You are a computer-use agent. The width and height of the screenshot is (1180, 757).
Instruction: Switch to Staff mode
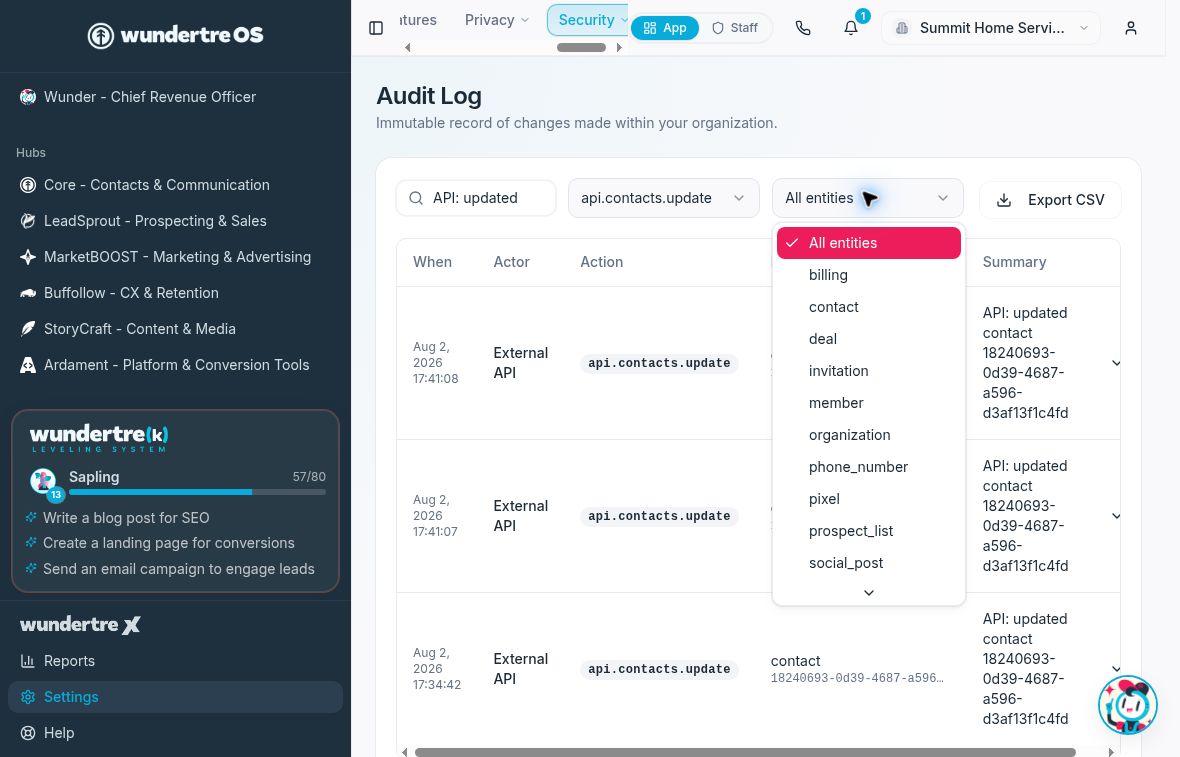(735, 28)
